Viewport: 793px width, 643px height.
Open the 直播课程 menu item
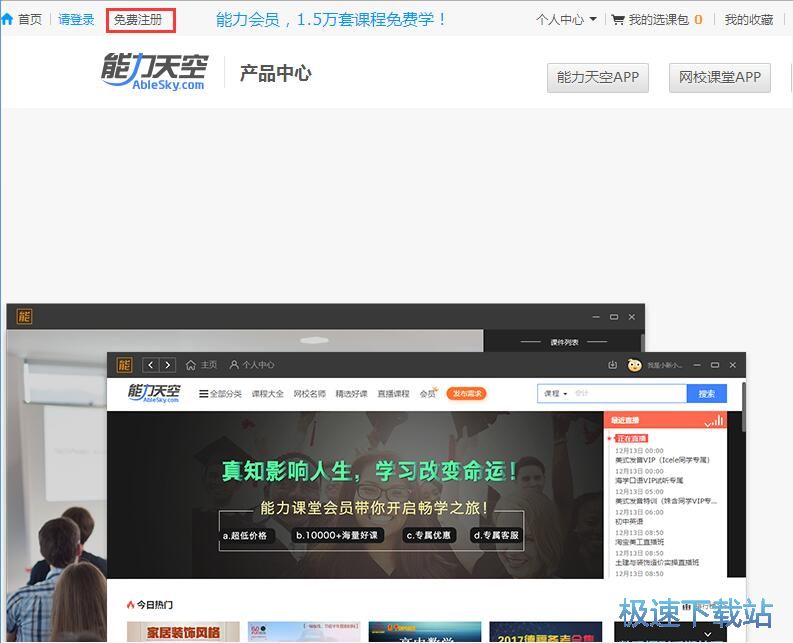coord(393,394)
